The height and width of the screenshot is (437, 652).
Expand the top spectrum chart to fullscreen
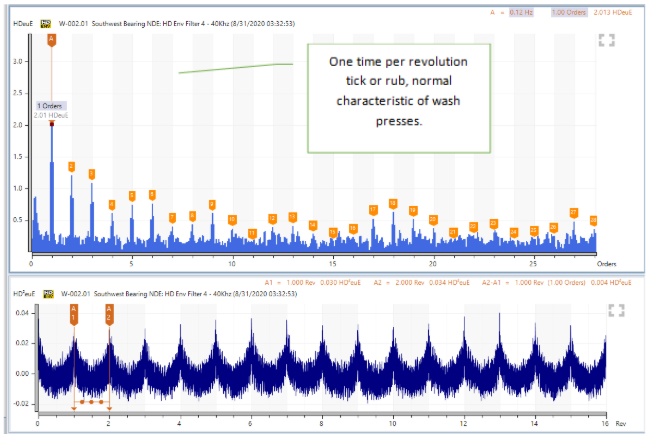[x=605, y=40]
